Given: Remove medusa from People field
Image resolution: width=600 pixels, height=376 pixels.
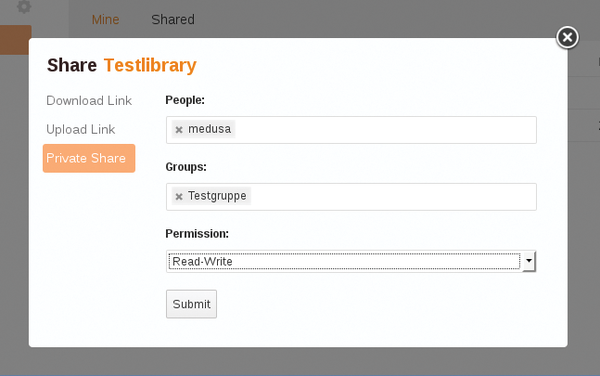Looking at the screenshot, I should tap(179, 130).
